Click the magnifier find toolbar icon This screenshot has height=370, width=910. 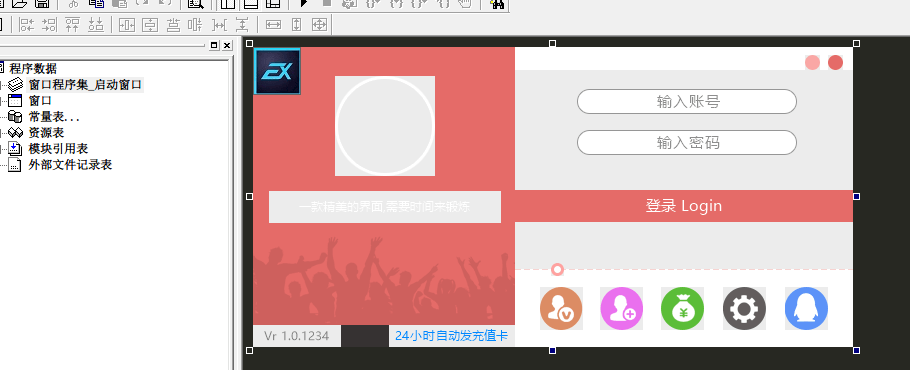click(196, 3)
